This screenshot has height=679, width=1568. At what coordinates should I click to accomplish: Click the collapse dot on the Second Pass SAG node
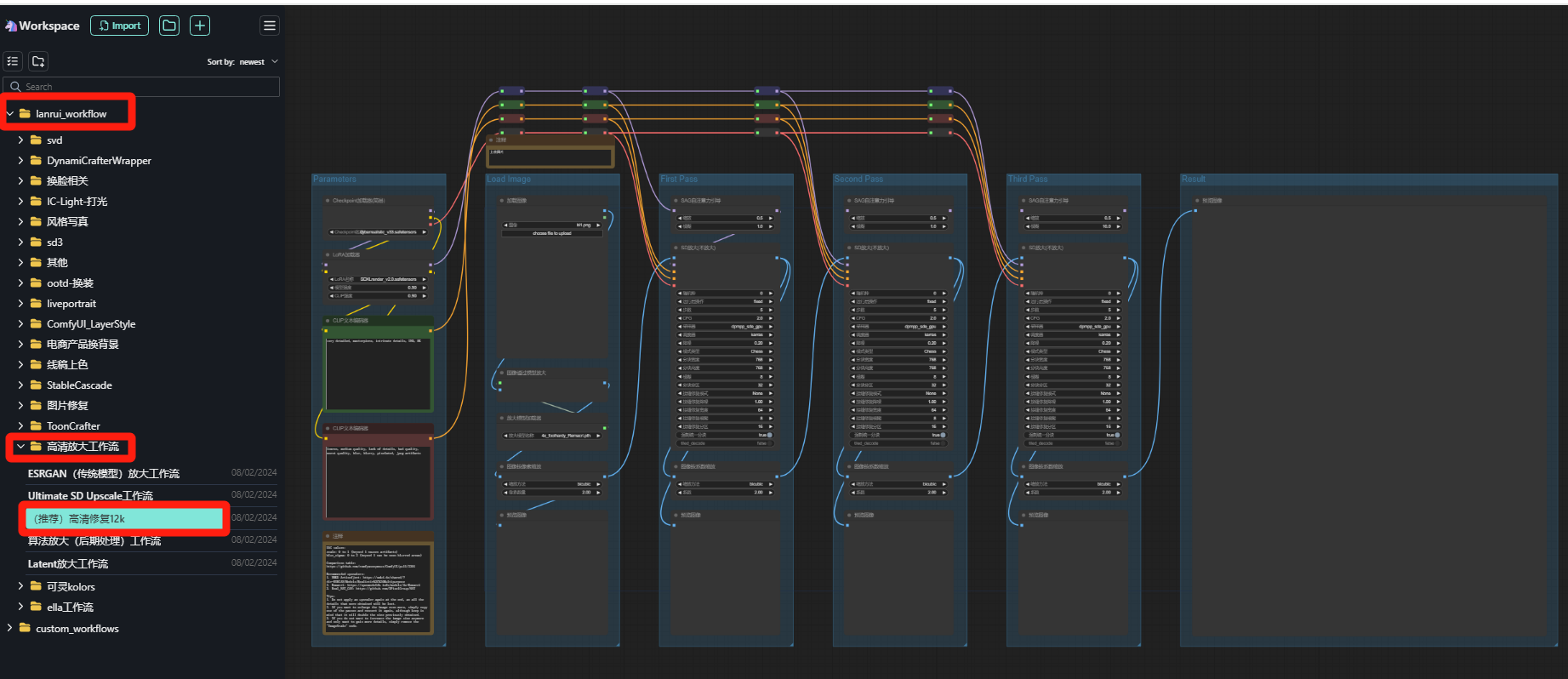[849, 201]
